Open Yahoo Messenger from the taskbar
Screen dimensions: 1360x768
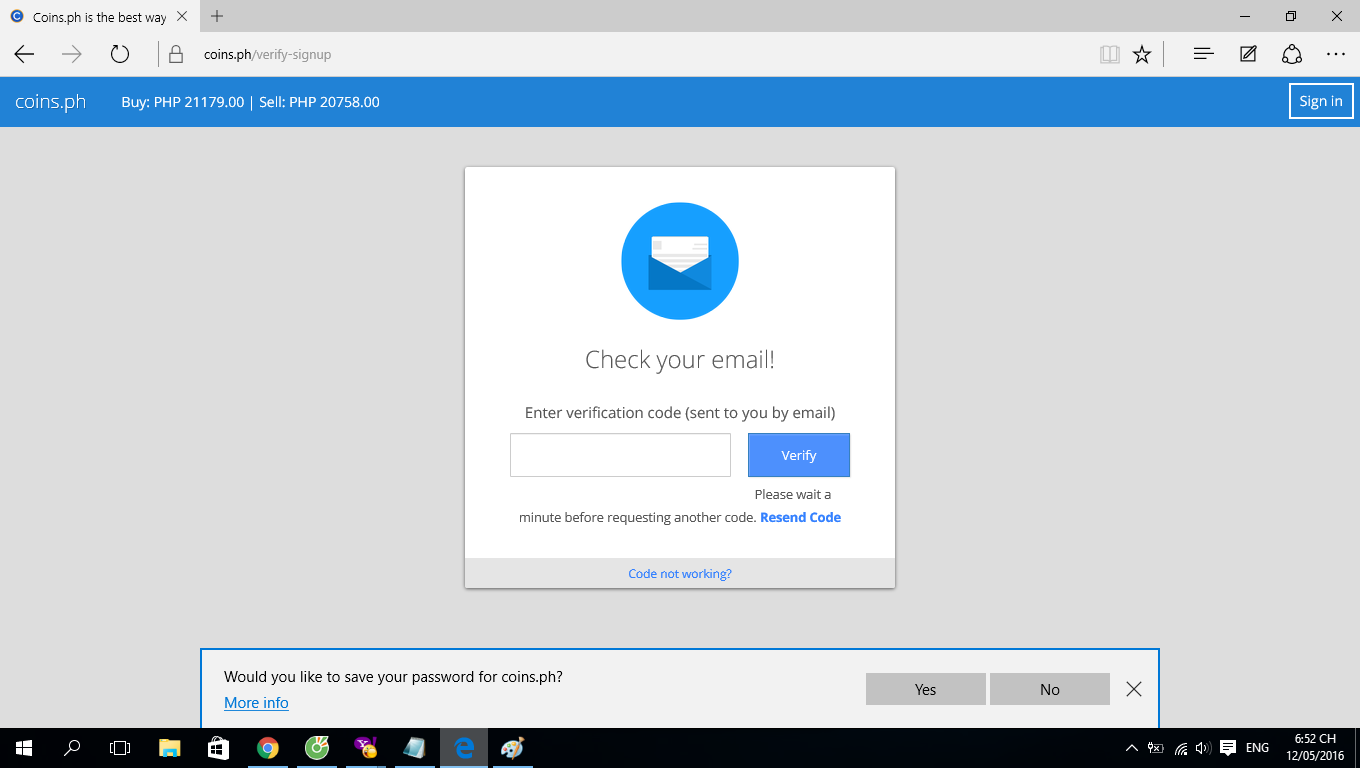[365, 748]
